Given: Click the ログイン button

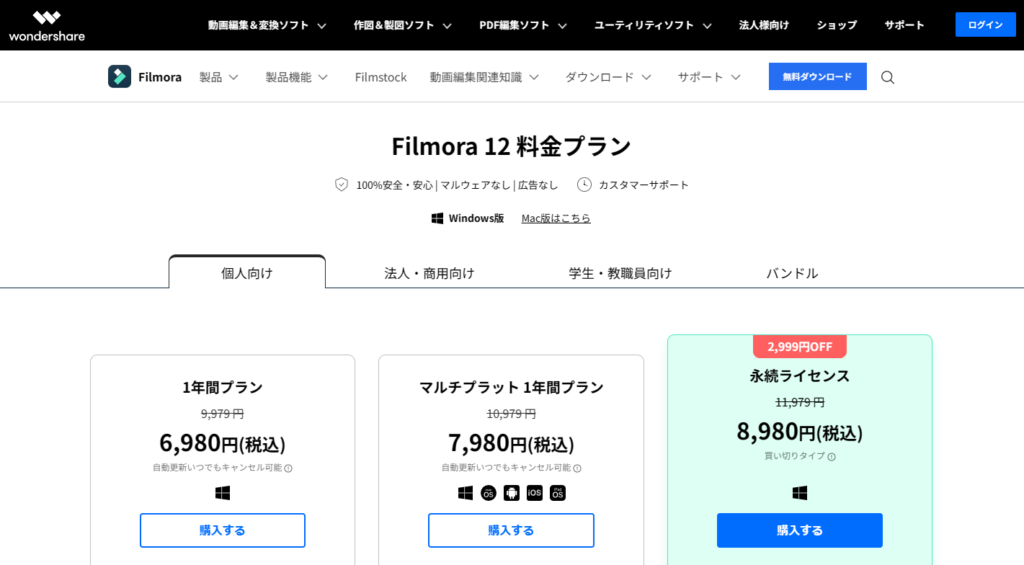Looking at the screenshot, I should coord(985,25).
